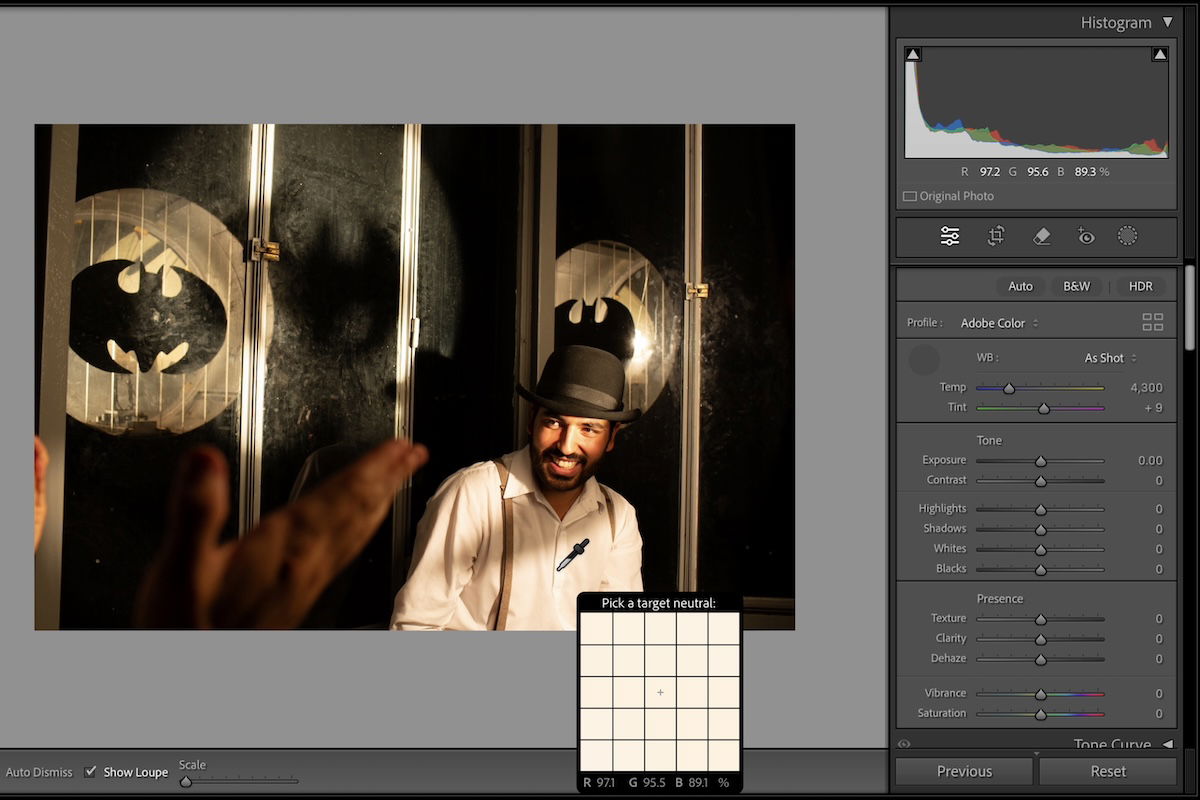Toggle shadow clipping indicator in histogram
Viewport: 1200px width, 800px height.
click(x=913, y=54)
